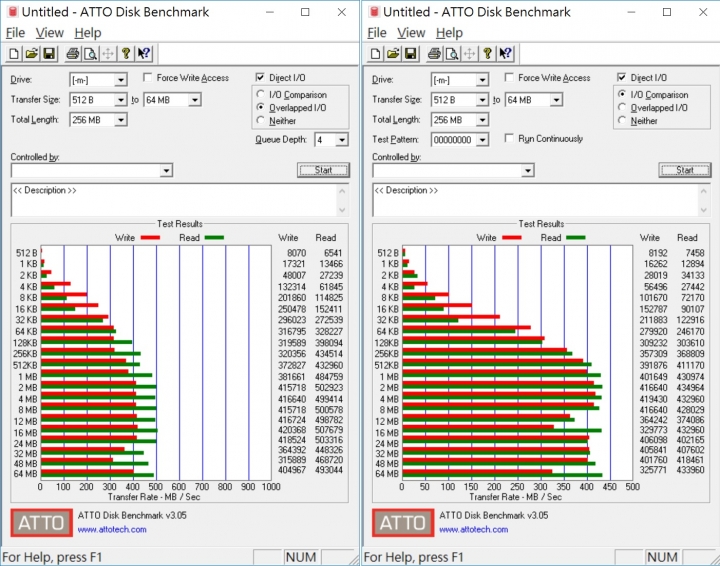This screenshot has width=720, height=566.
Task: Click description scrollbar down arrow, left window
Action: coord(342,210)
